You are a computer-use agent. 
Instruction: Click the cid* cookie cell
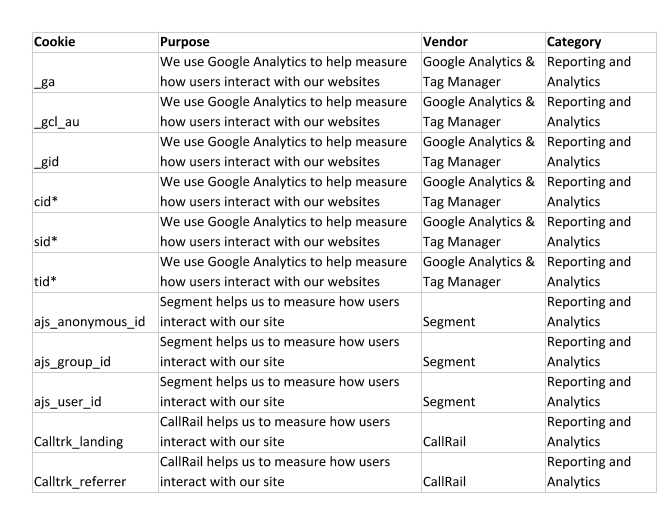click(94, 192)
